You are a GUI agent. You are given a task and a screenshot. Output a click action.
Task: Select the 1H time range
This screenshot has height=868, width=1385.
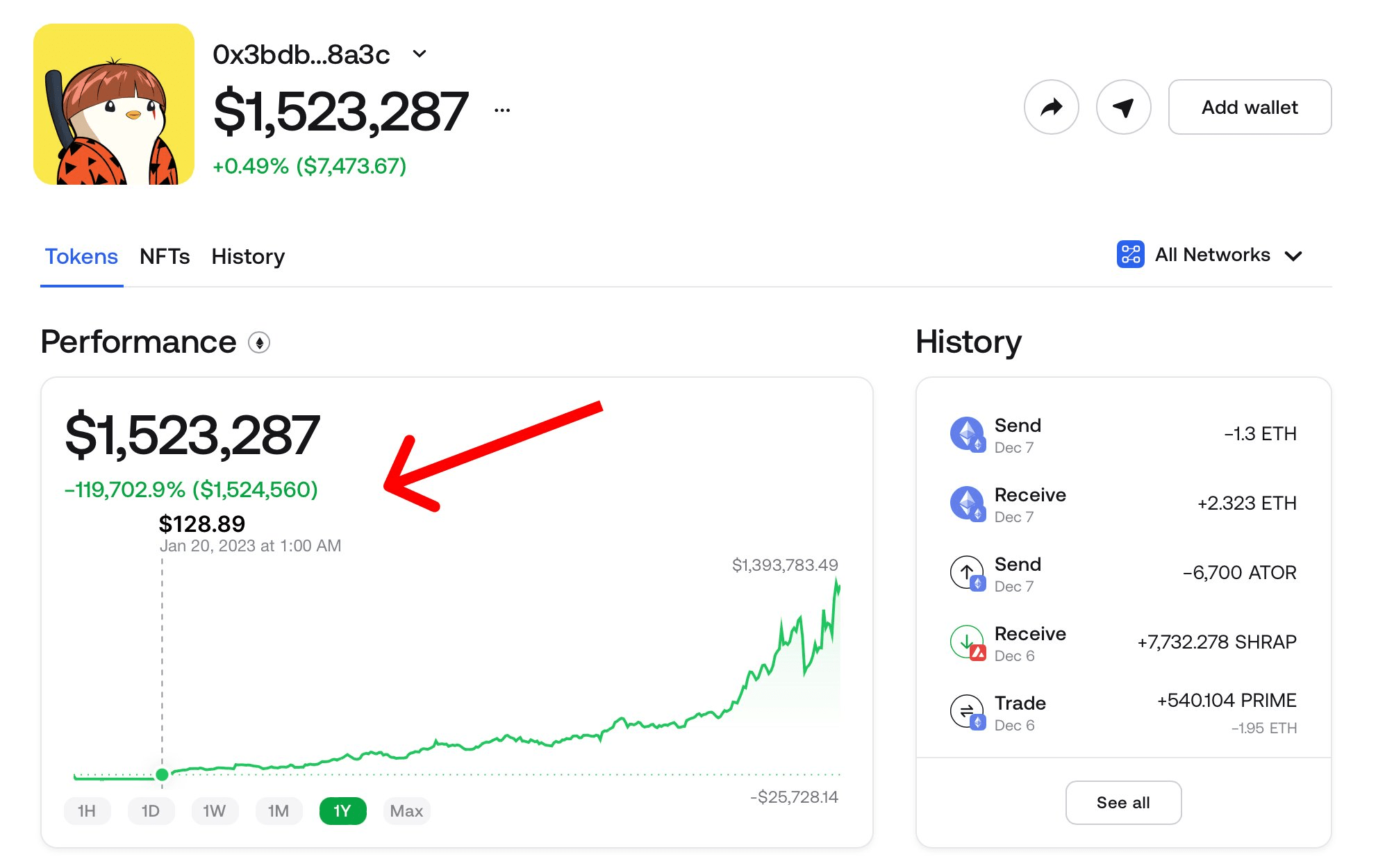(87, 811)
